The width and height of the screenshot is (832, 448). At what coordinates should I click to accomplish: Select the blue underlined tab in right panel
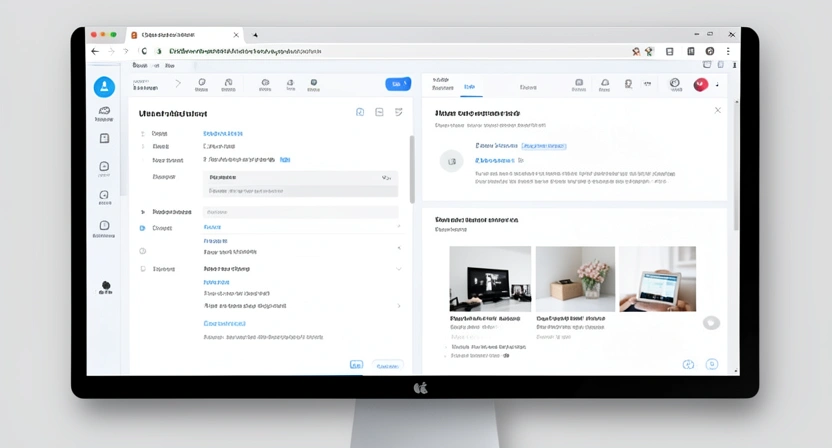tap(469, 87)
